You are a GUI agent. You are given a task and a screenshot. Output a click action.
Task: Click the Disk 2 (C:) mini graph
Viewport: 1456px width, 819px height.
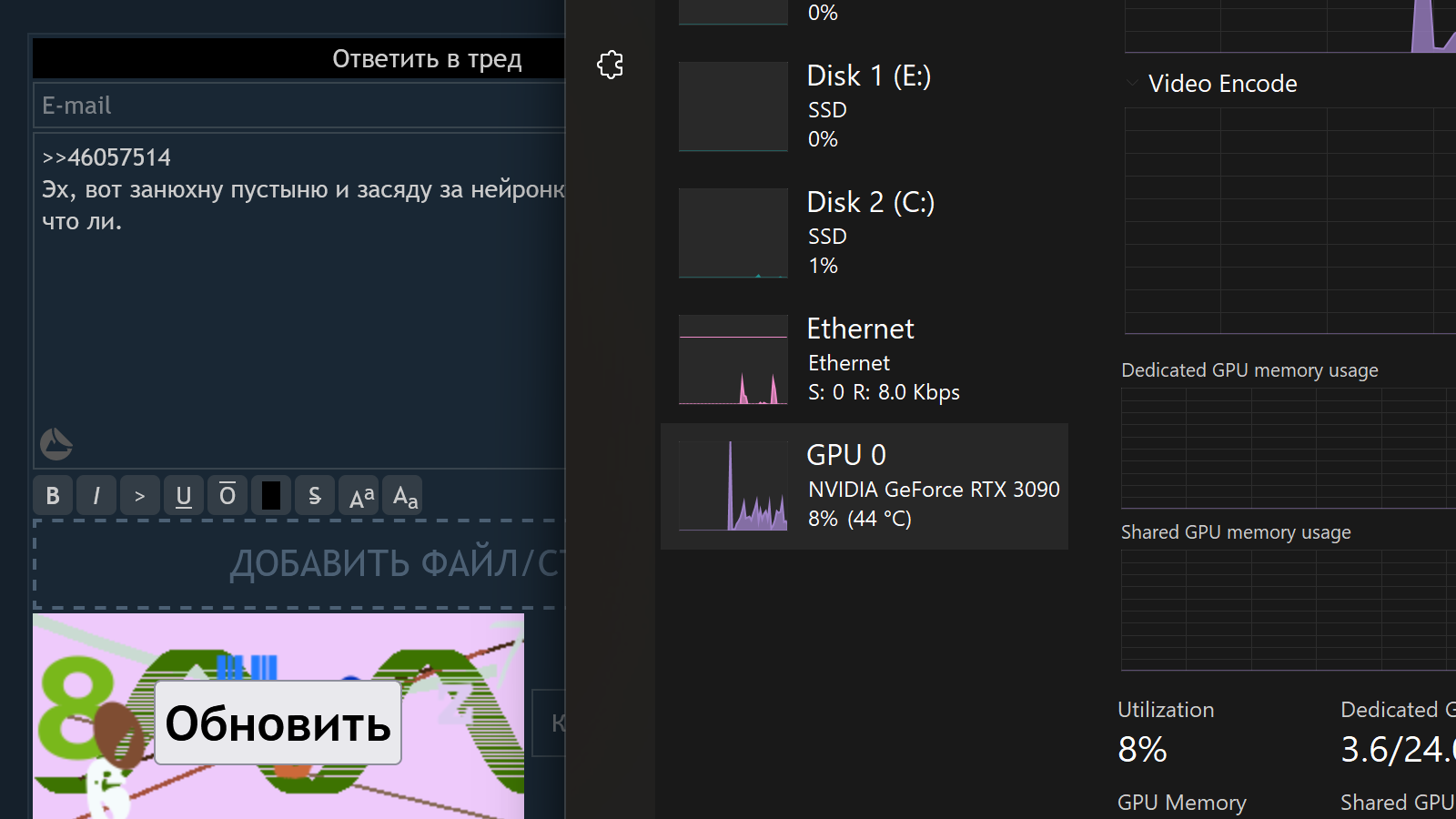tap(733, 233)
